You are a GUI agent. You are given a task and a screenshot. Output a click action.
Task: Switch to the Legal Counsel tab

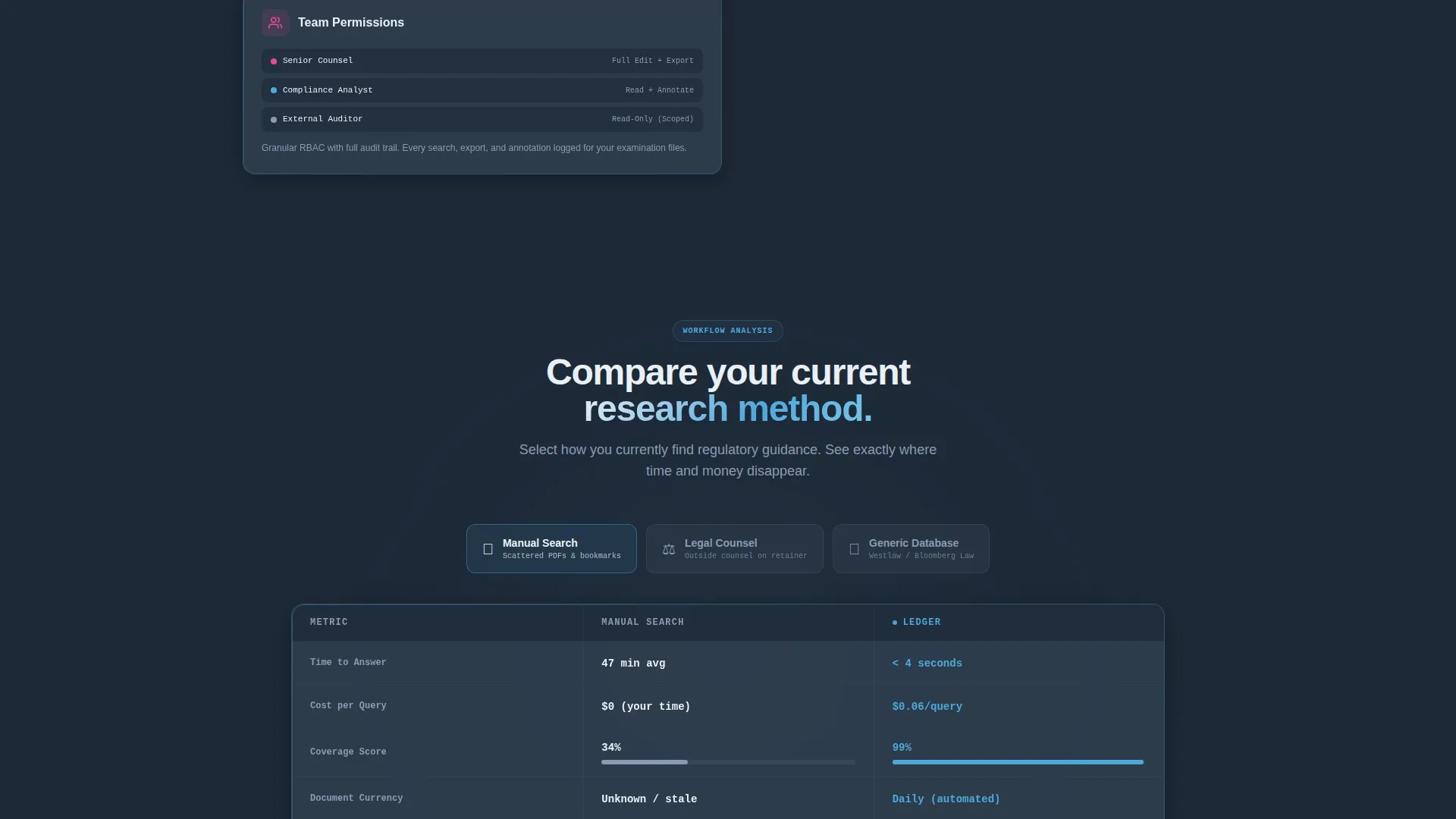coord(734,548)
